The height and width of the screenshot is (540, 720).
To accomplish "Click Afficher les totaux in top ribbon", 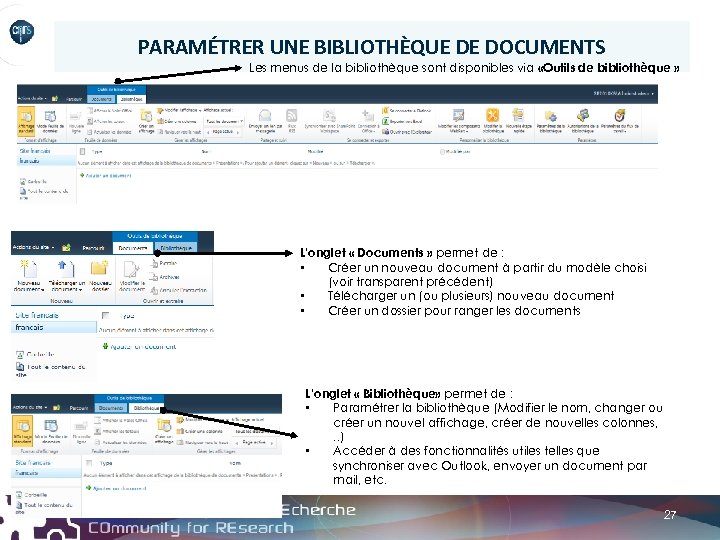I will 106,121.
